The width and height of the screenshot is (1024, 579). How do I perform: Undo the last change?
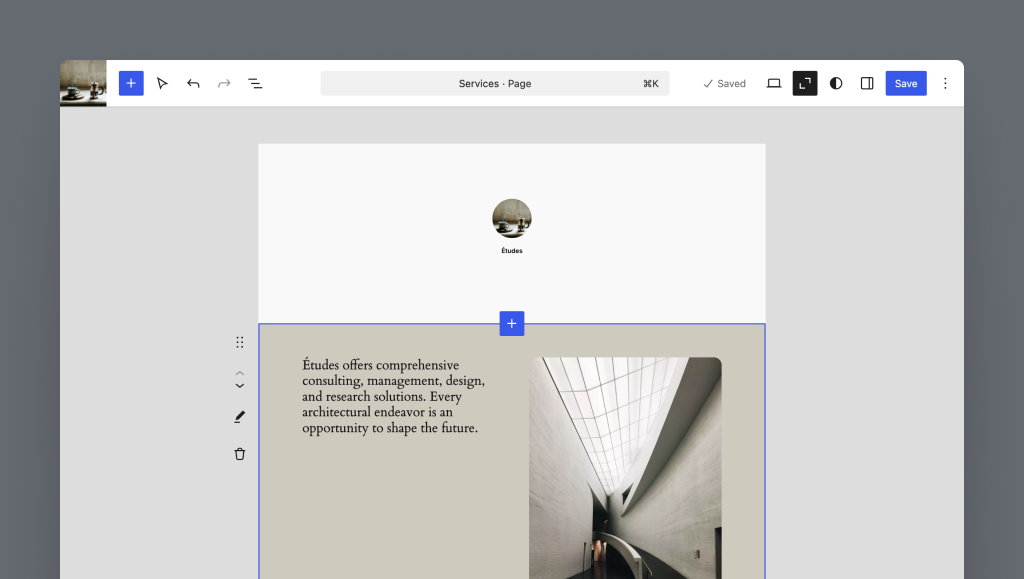point(193,83)
